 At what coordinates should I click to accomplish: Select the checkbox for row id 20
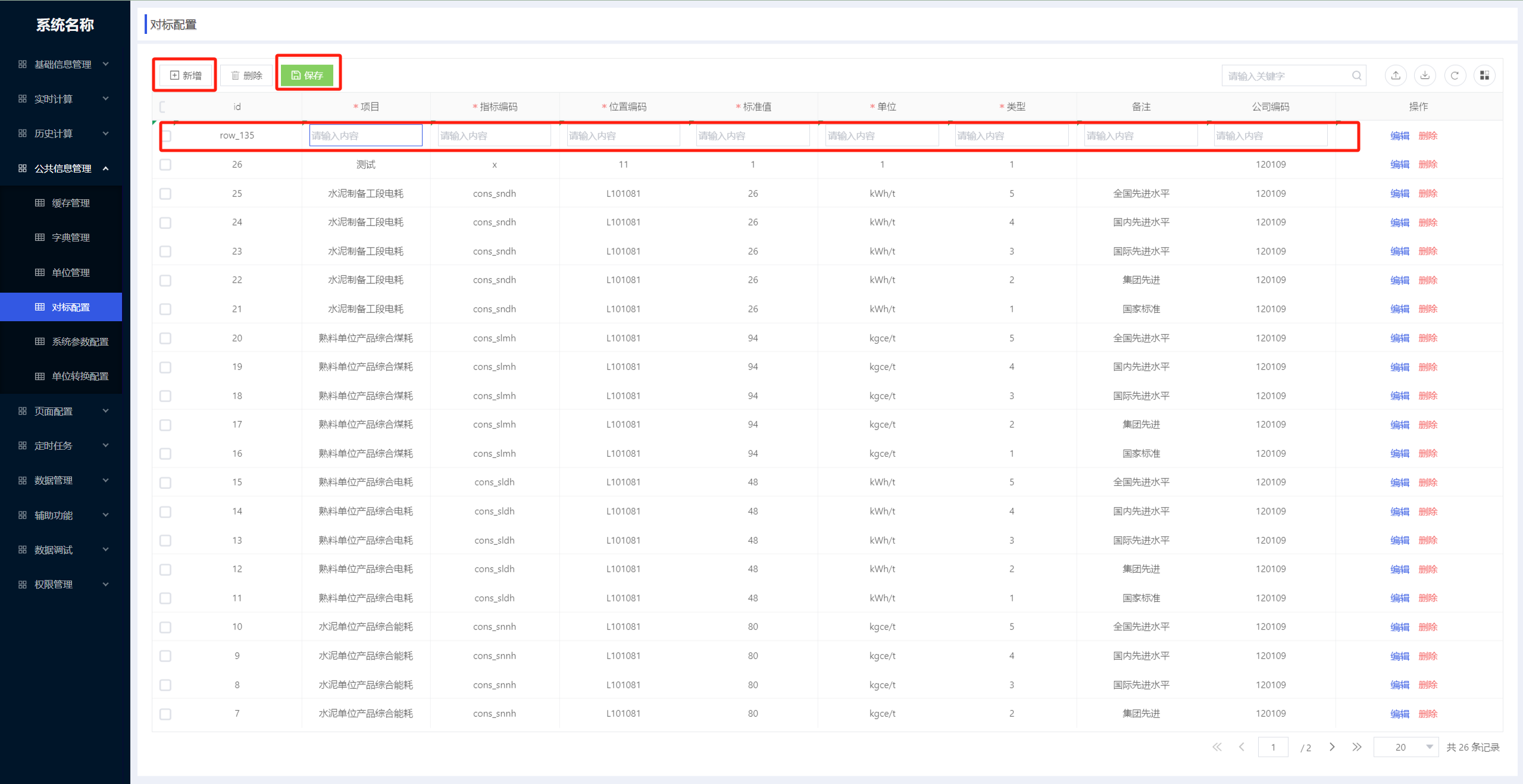point(165,338)
